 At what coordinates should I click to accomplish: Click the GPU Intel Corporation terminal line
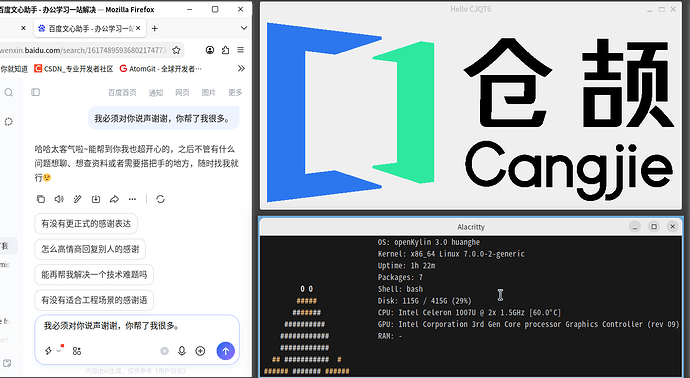(529, 324)
